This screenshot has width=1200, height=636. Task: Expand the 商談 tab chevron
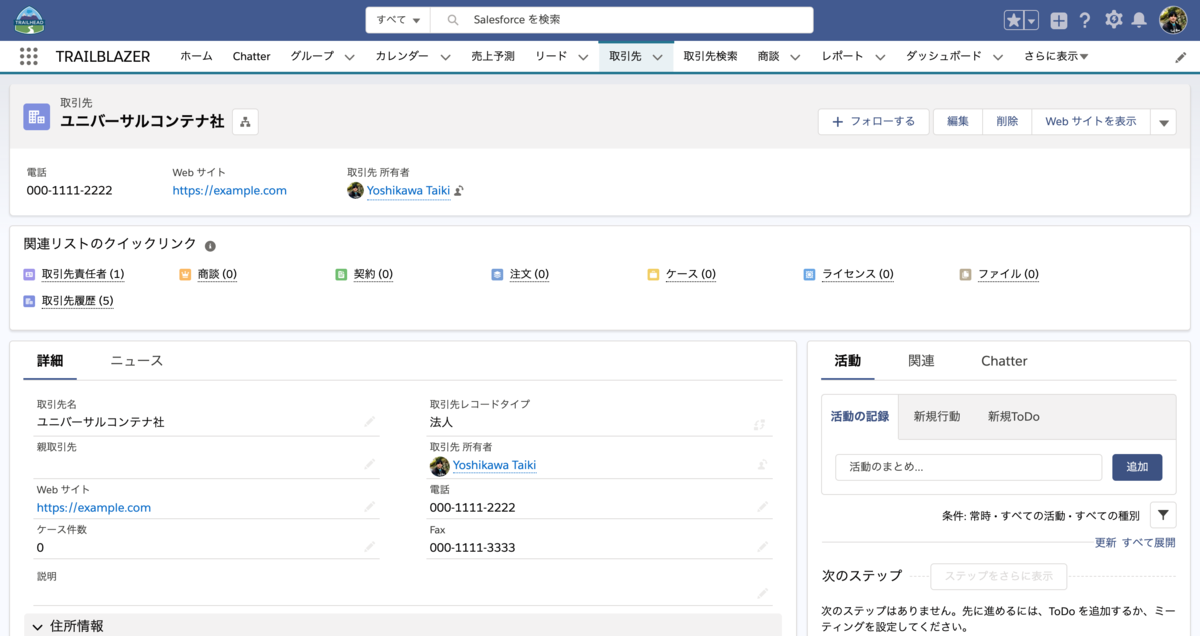[795, 57]
